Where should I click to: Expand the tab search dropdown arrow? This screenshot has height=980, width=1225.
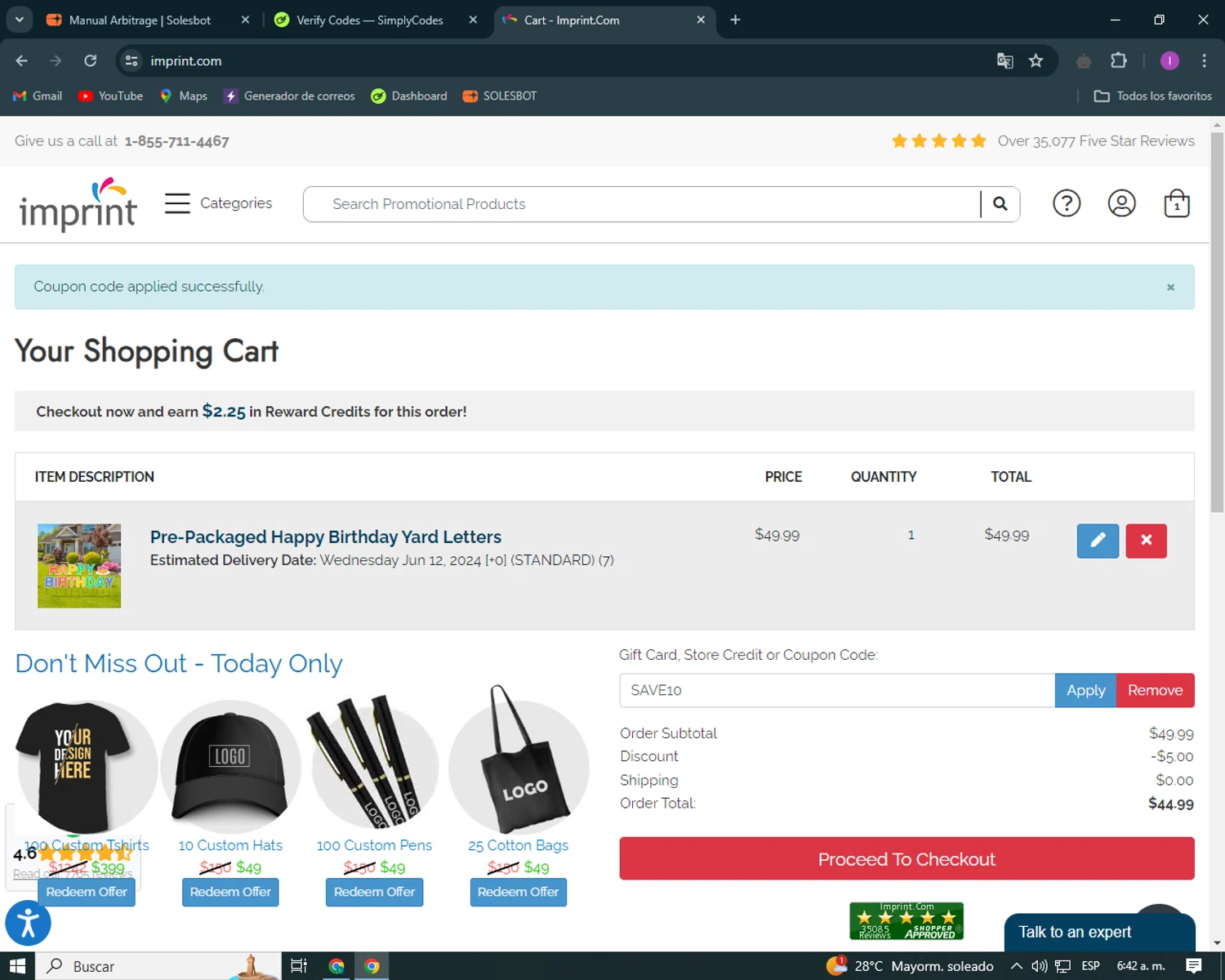click(19, 20)
